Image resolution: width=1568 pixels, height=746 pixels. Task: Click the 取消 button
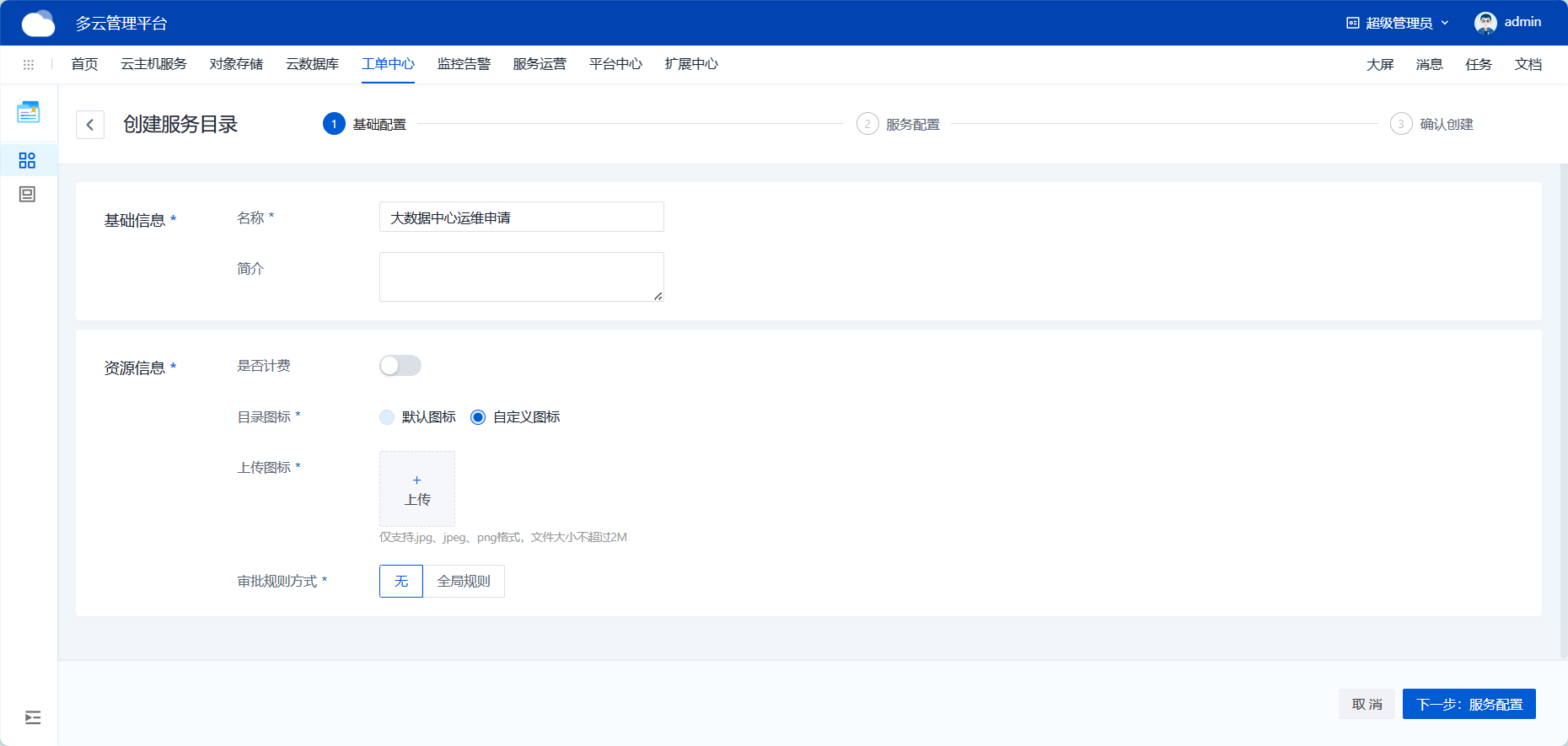point(1367,704)
